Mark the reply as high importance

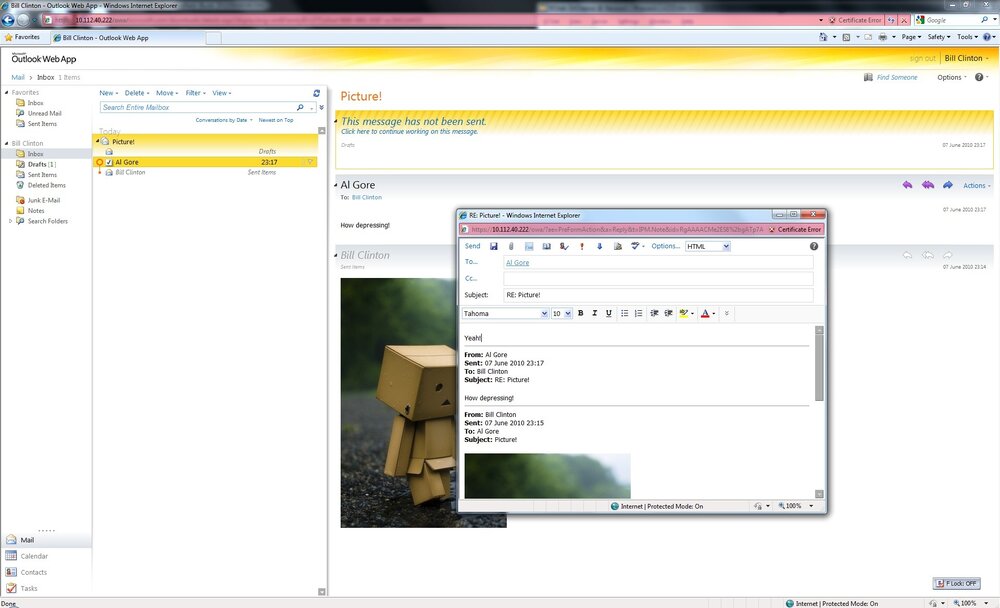[x=582, y=246]
